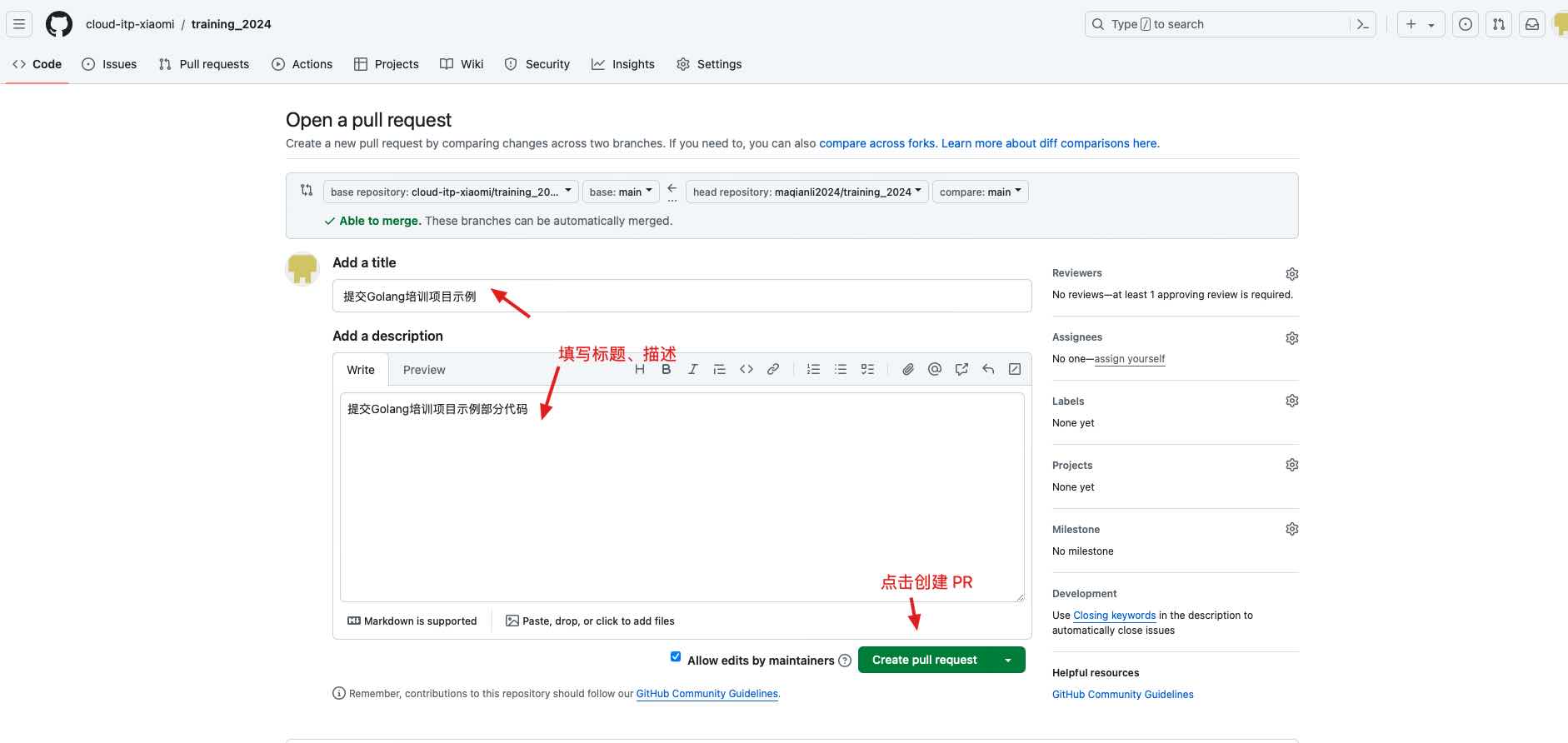Open help for Allow edits by maintainers
1568x743 pixels.
tap(845, 661)
